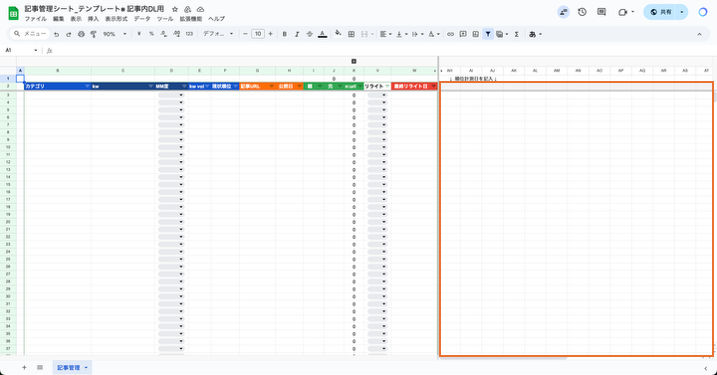Viewport: 717px width, 375px height.
Task: Toggle italic formatting
Action: (297, 34)
